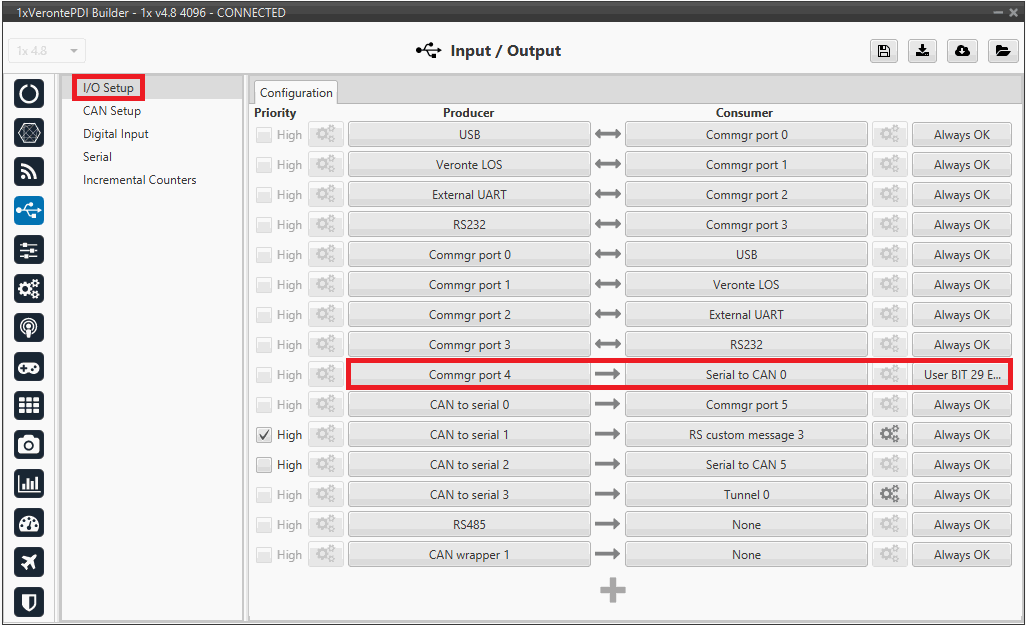
Task: Open the User BIT 29 condition selector
Action: (961, 375)
